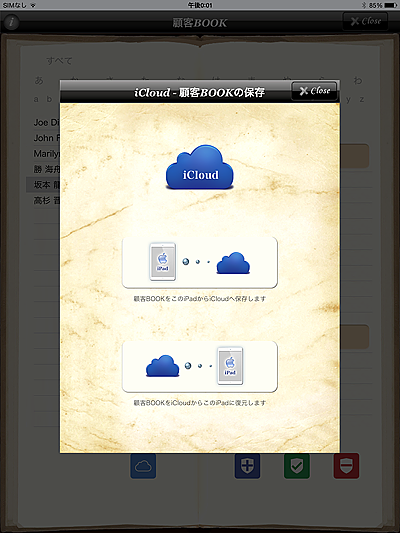Viewport: 400px width, 533px height.
Task: Select the あ index tab
Action: coord(39,81)
